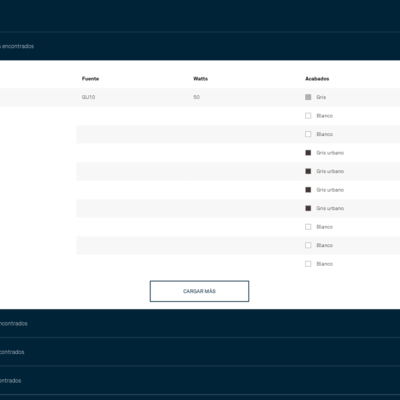Image resolution: width=400 pixels, height=400 pixels.
Task: Click the second Gris urbano swatch
Action: tap(308, 171)
